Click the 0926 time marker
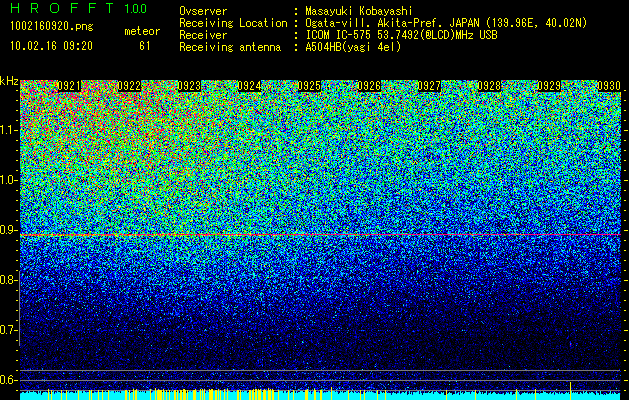This screenshot has height=400, width=629. pos(369,86)
